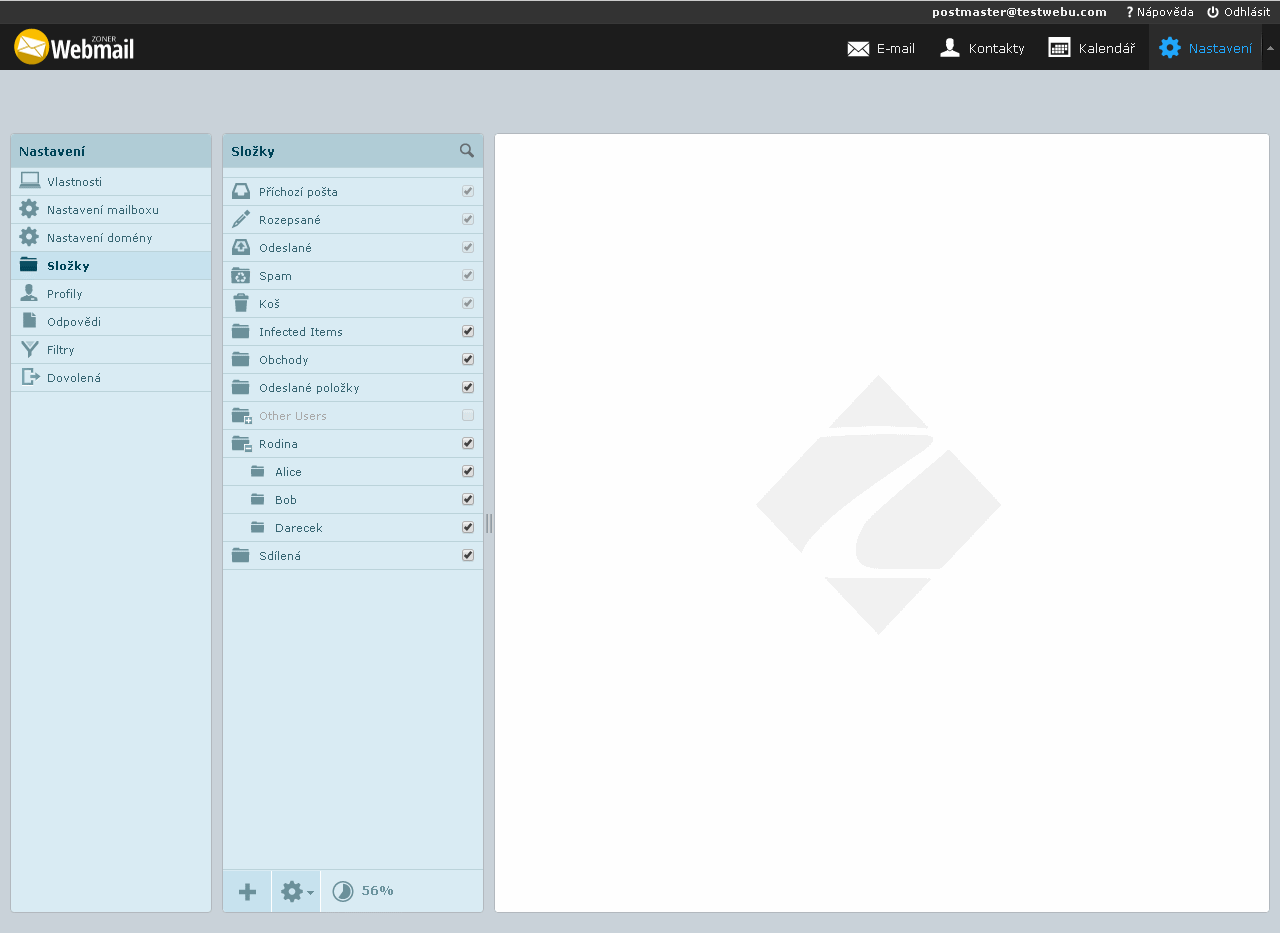Click the Rozepsané pencil icon

point(241,220)
